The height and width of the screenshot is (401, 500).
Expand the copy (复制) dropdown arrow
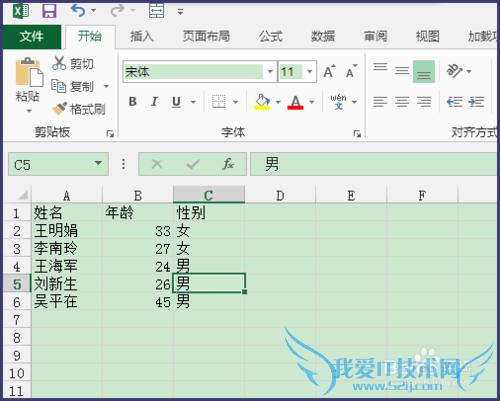[106, 87]
